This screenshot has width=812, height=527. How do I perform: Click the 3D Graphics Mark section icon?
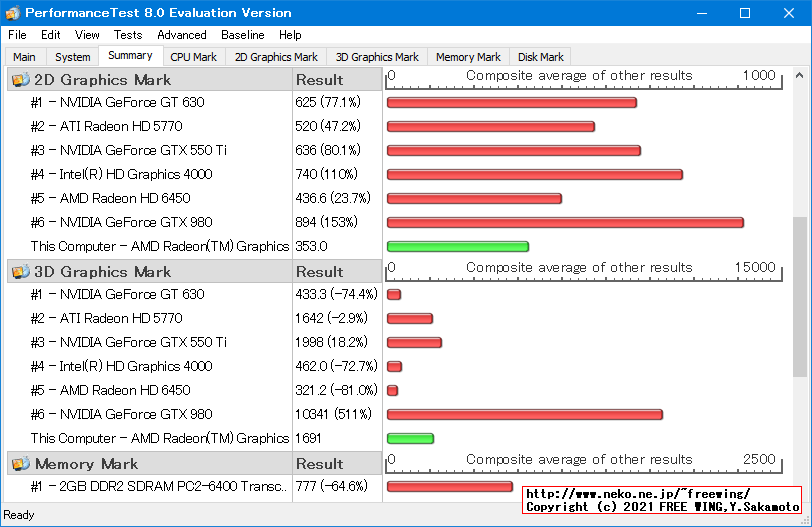20,272
